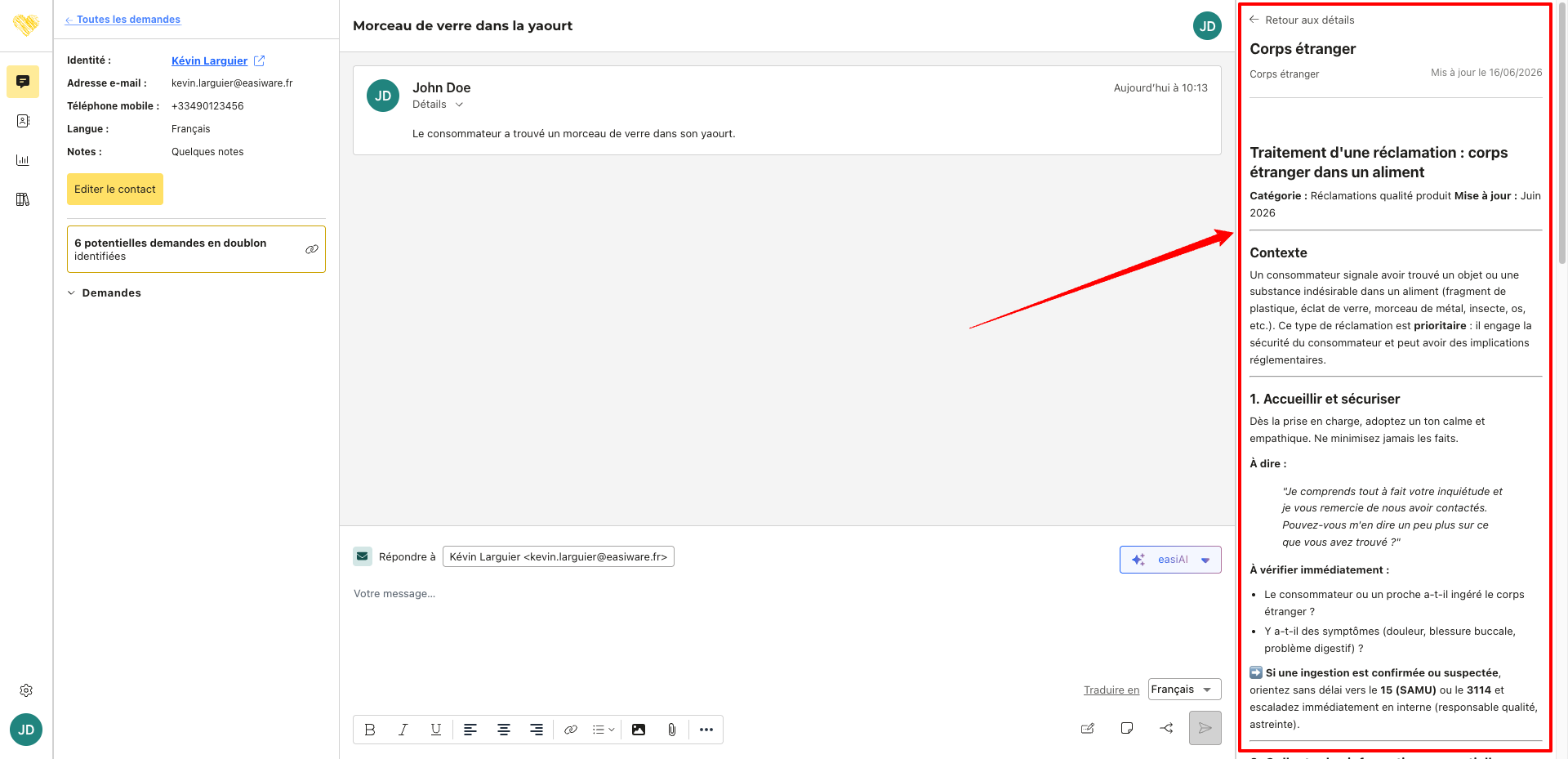Open 6 potentielles demandes en doublon banner
The image size is (1568, 759).
(x=196, y=249)
